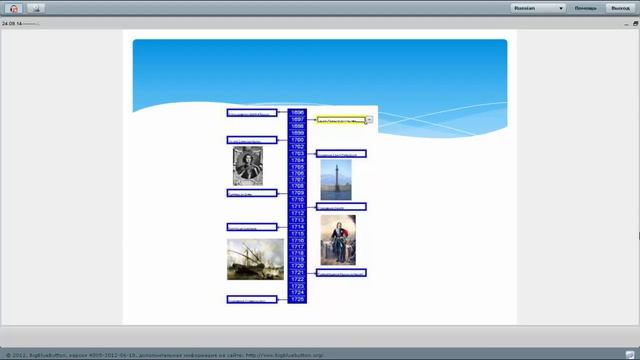Image resolution: width=640 pixels, height=360 pixels.
Task: Click the sailing ship painting
Action: (256, 259)
